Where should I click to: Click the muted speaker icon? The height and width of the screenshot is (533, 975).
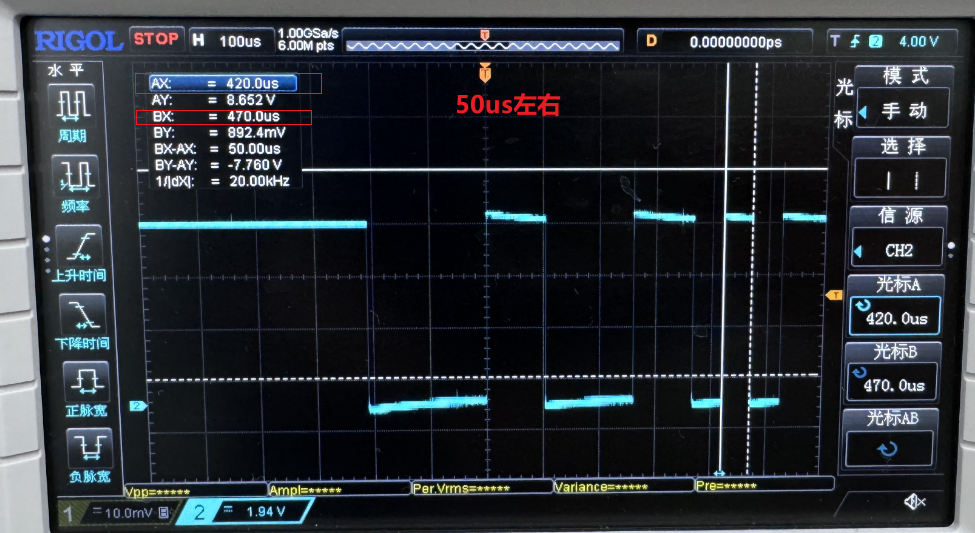(914, 501)
